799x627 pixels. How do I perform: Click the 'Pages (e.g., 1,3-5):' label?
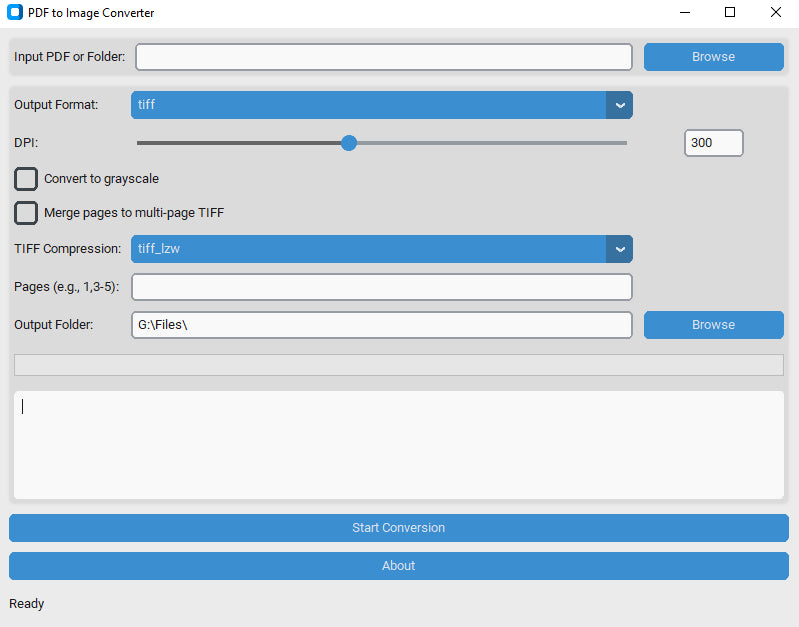point(66,287)
